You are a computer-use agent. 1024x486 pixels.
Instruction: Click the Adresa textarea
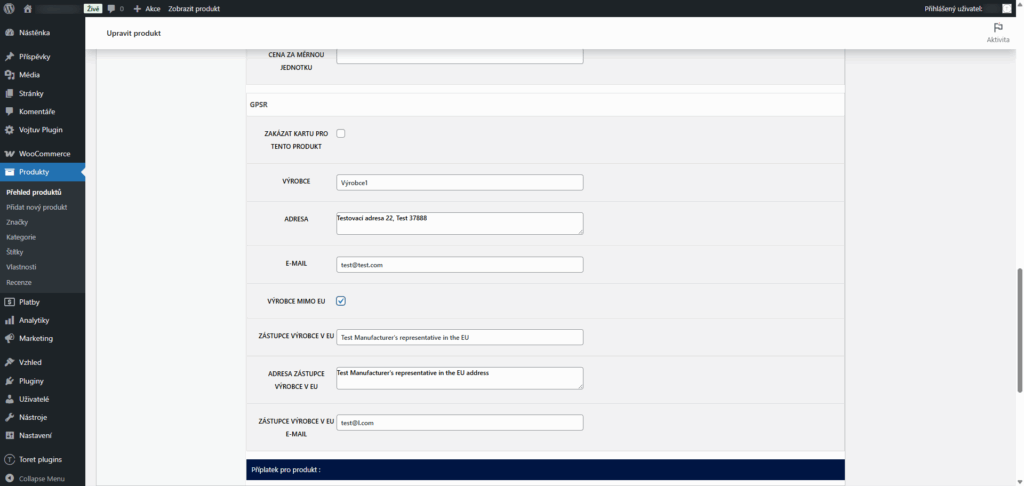coord(460,223)
